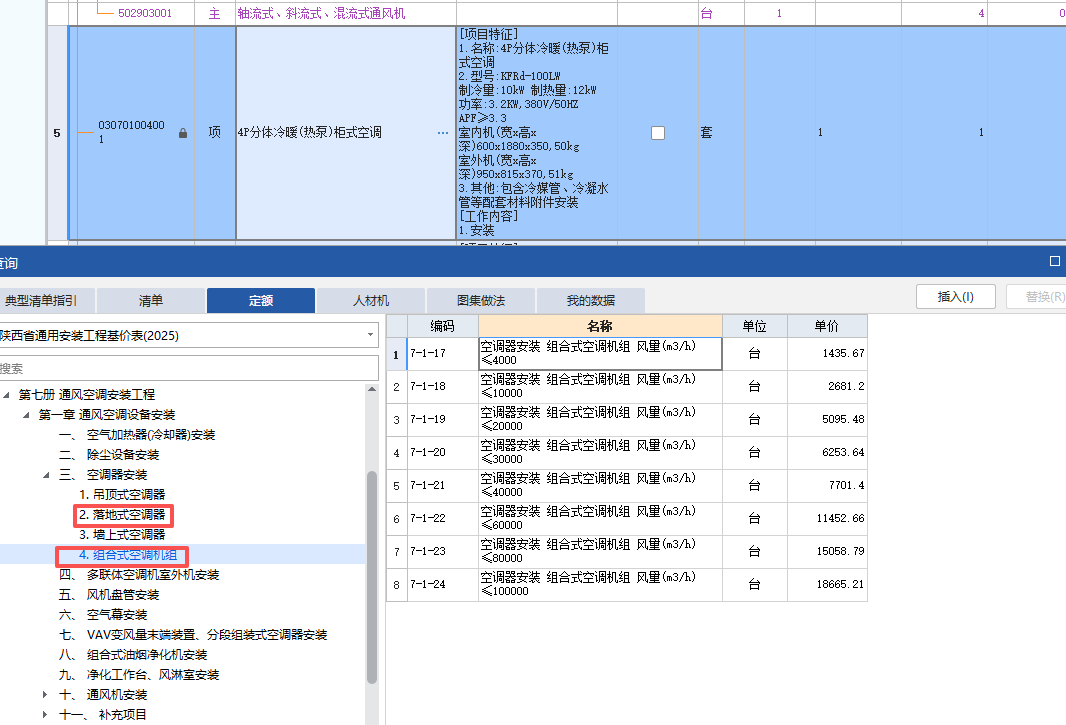Click the 插入(I) button
1066x725 pixels.
(954, 296)
